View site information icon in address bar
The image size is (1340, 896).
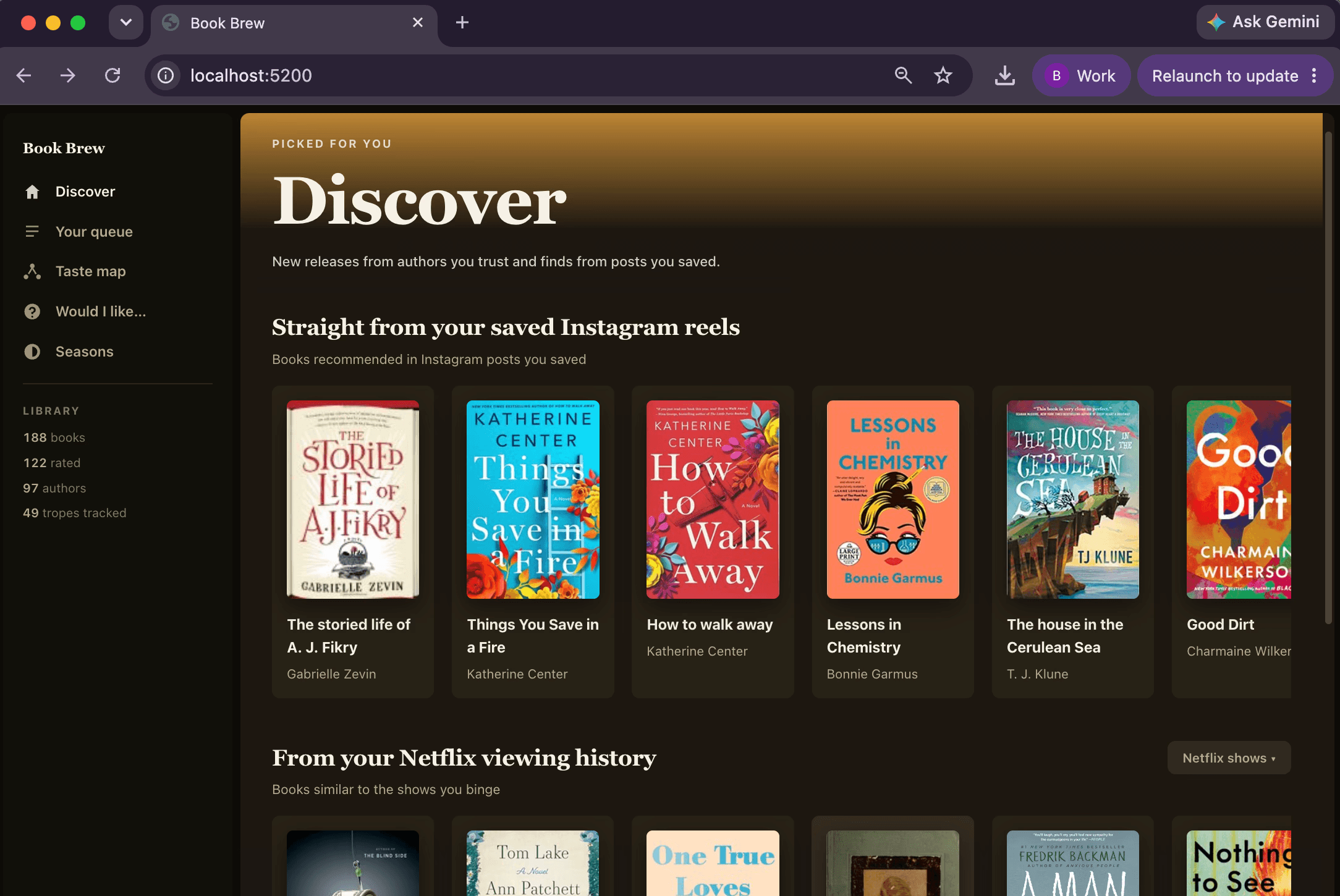pyautogui.click(x=166, y=75)
